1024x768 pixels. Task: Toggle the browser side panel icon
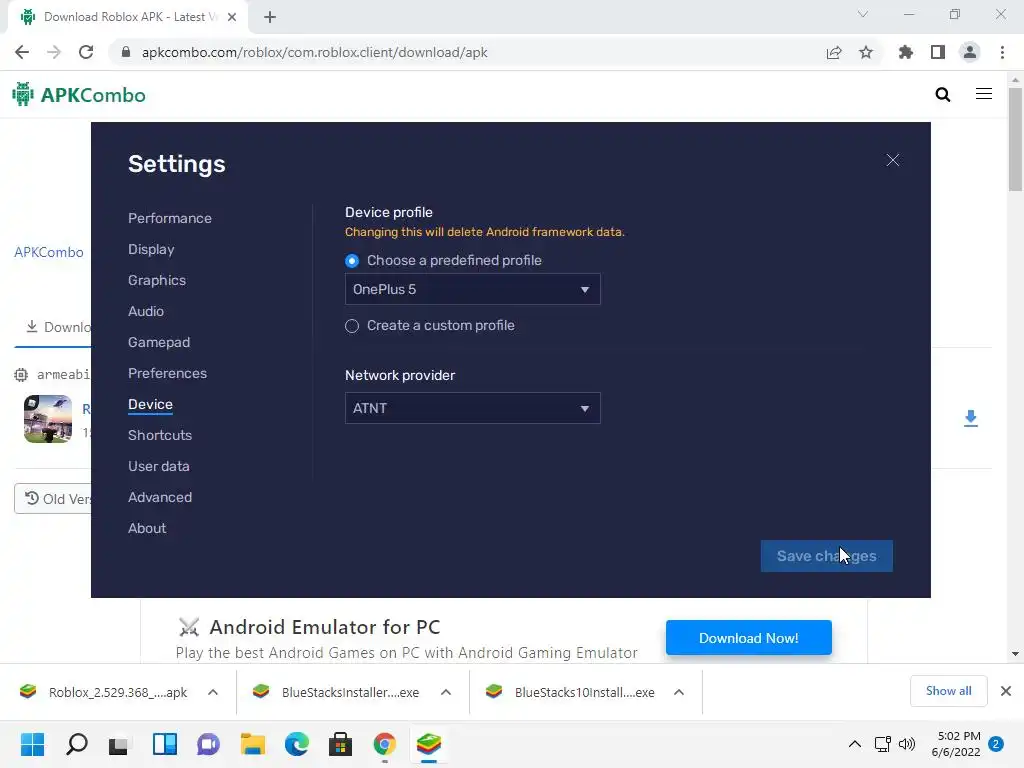click(938, 52)
